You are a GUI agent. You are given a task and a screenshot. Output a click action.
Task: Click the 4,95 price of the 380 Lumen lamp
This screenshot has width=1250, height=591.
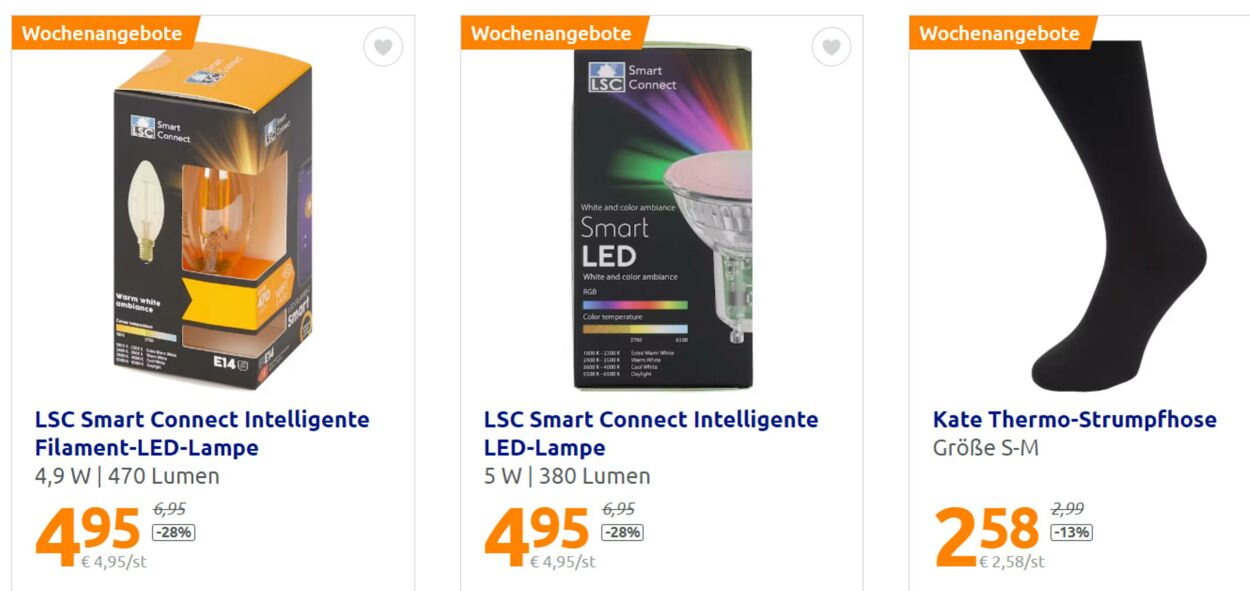pos(537,535)
